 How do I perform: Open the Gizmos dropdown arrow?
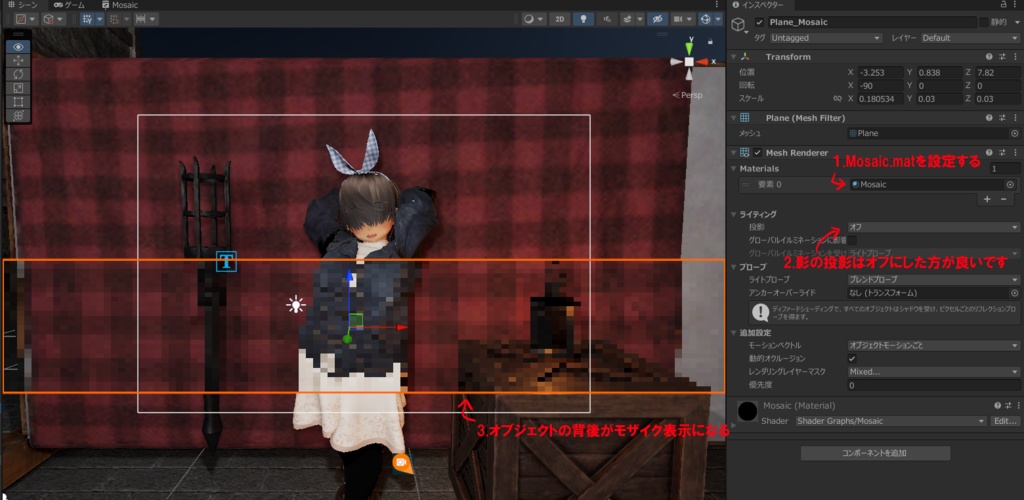pyautogui.click(x=718, y=19)
